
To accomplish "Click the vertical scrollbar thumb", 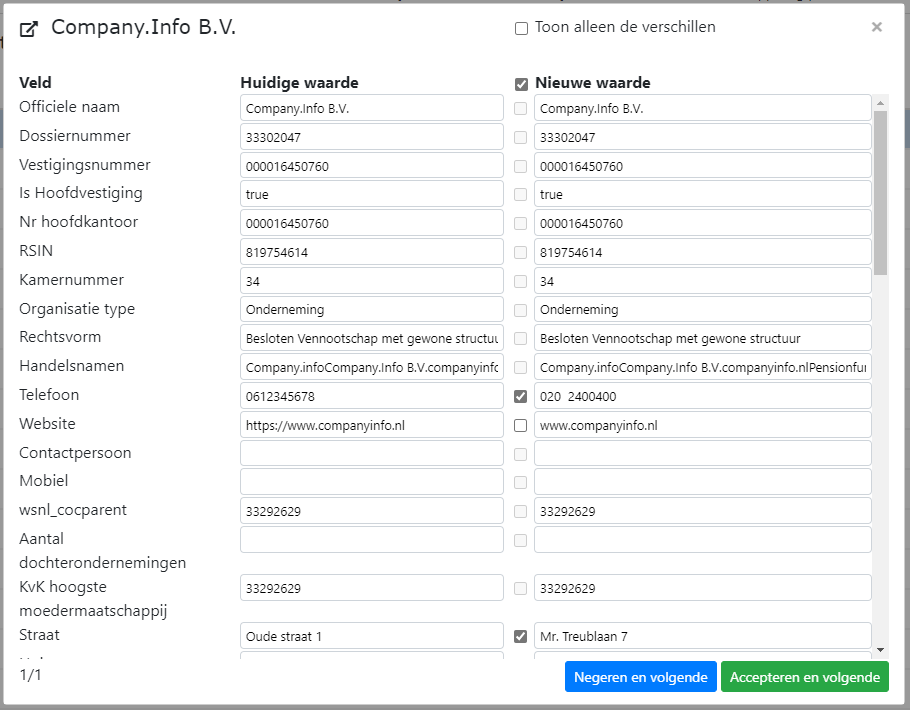I will [880, 190].
